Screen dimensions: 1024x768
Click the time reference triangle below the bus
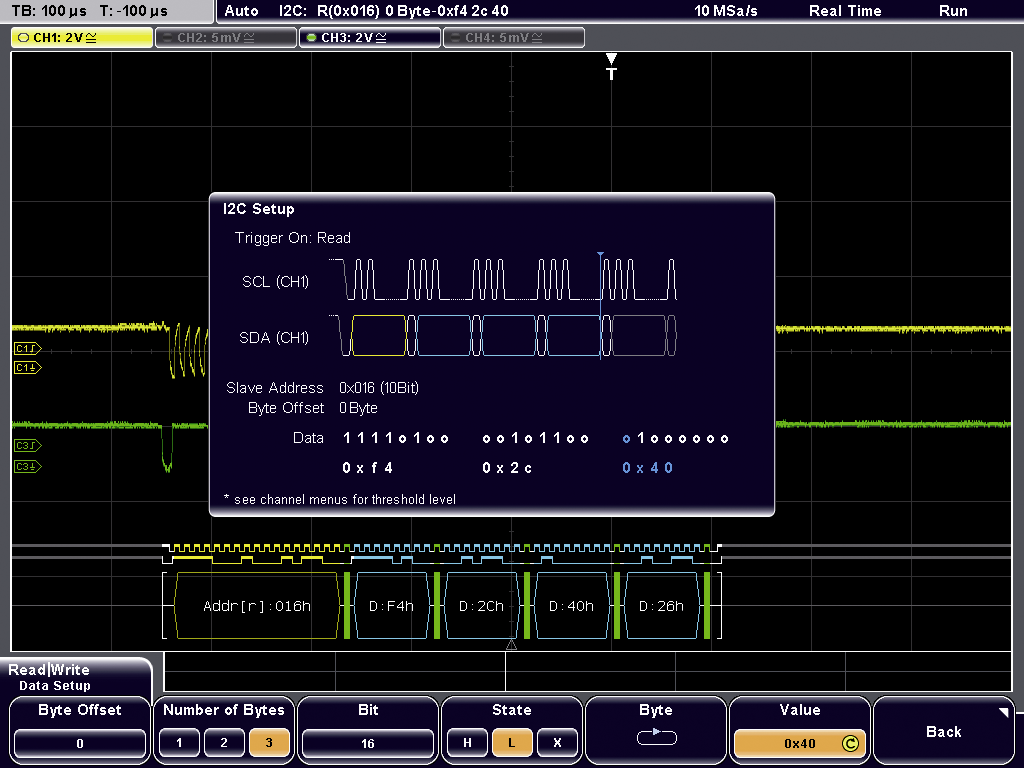(x=511, y=645)
